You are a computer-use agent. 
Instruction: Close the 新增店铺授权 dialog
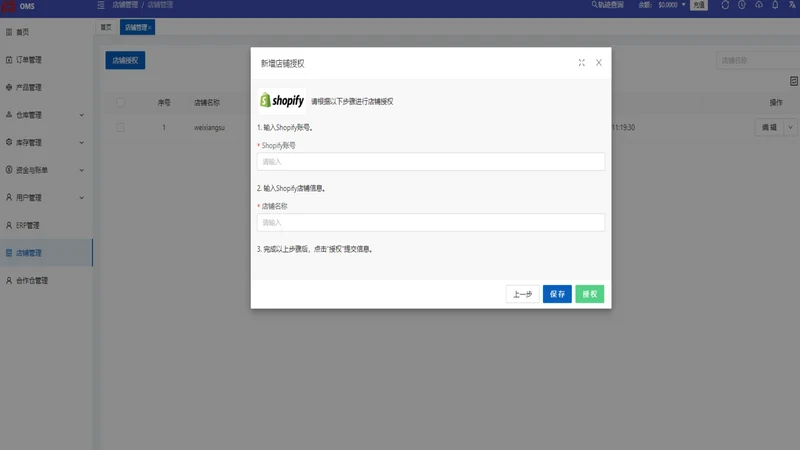pos(599,63)
